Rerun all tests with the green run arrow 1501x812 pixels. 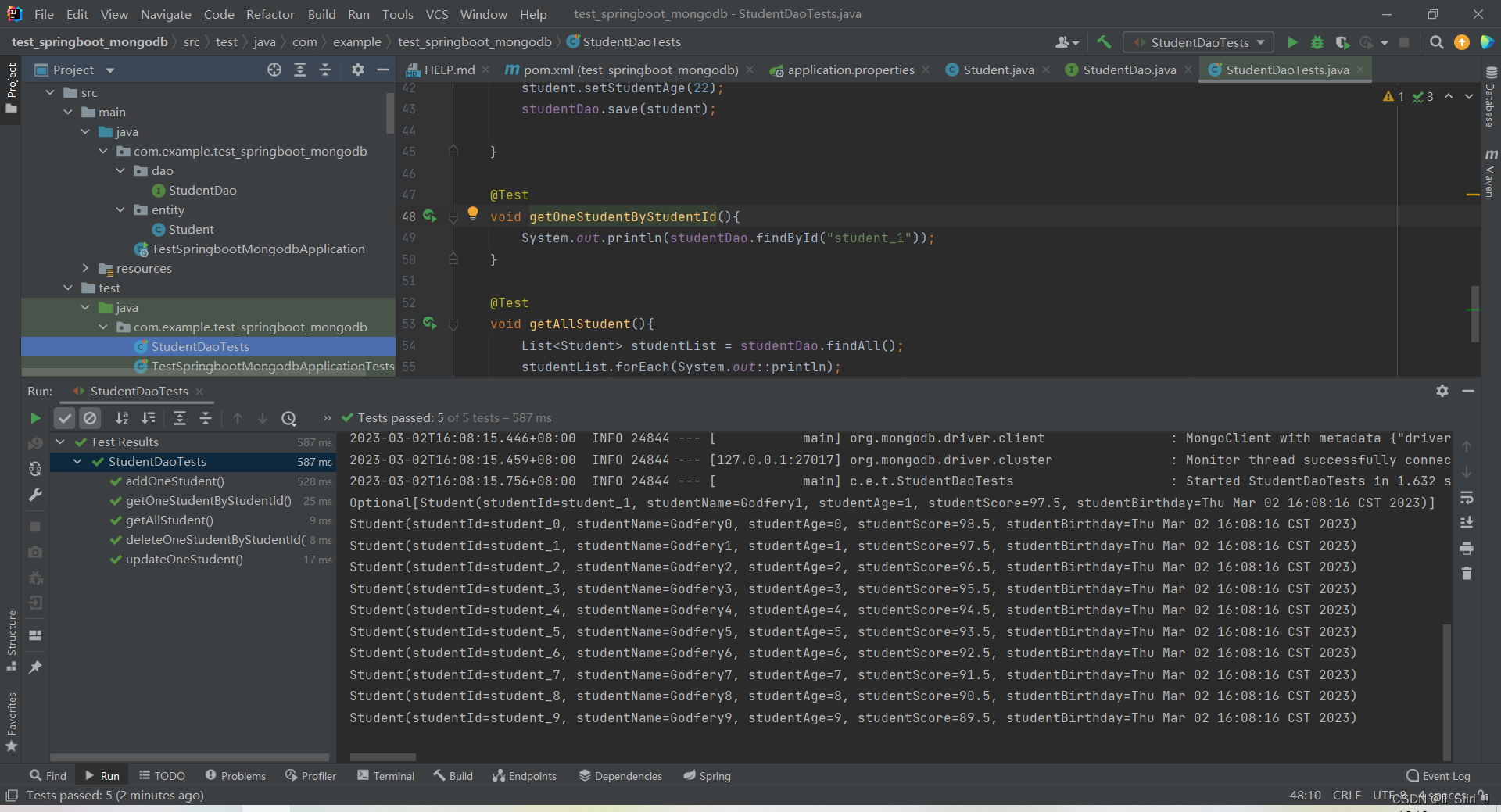point(34,418)
